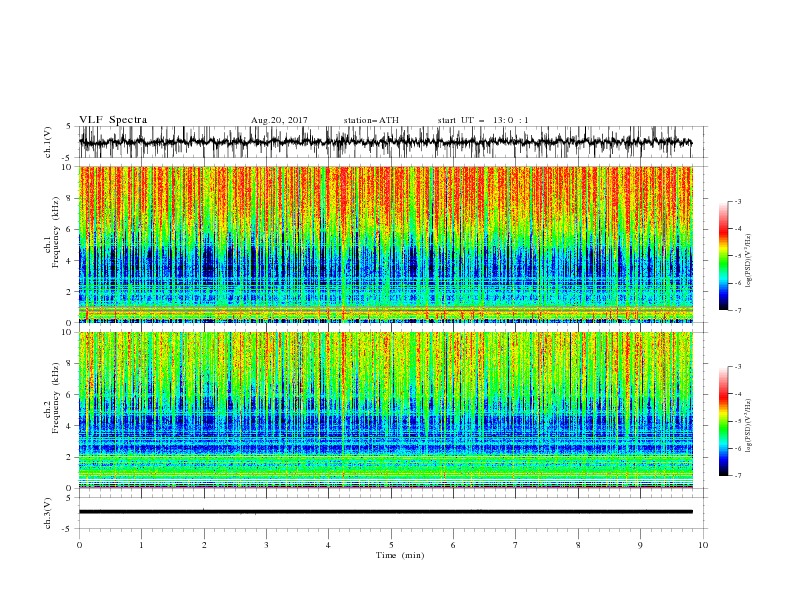Click the ch.2 frequency tick "6"
Screen dimensions: 792x612
[70, 395]
